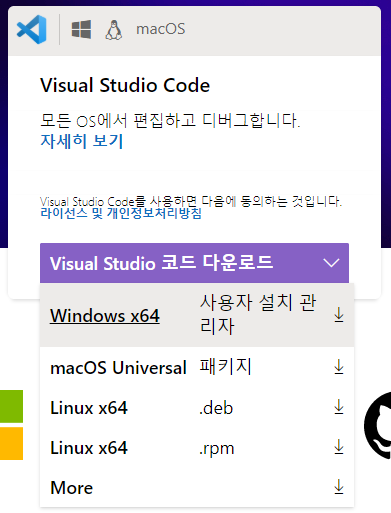Click download arrow for Windows x64

(x=339, y=315)
